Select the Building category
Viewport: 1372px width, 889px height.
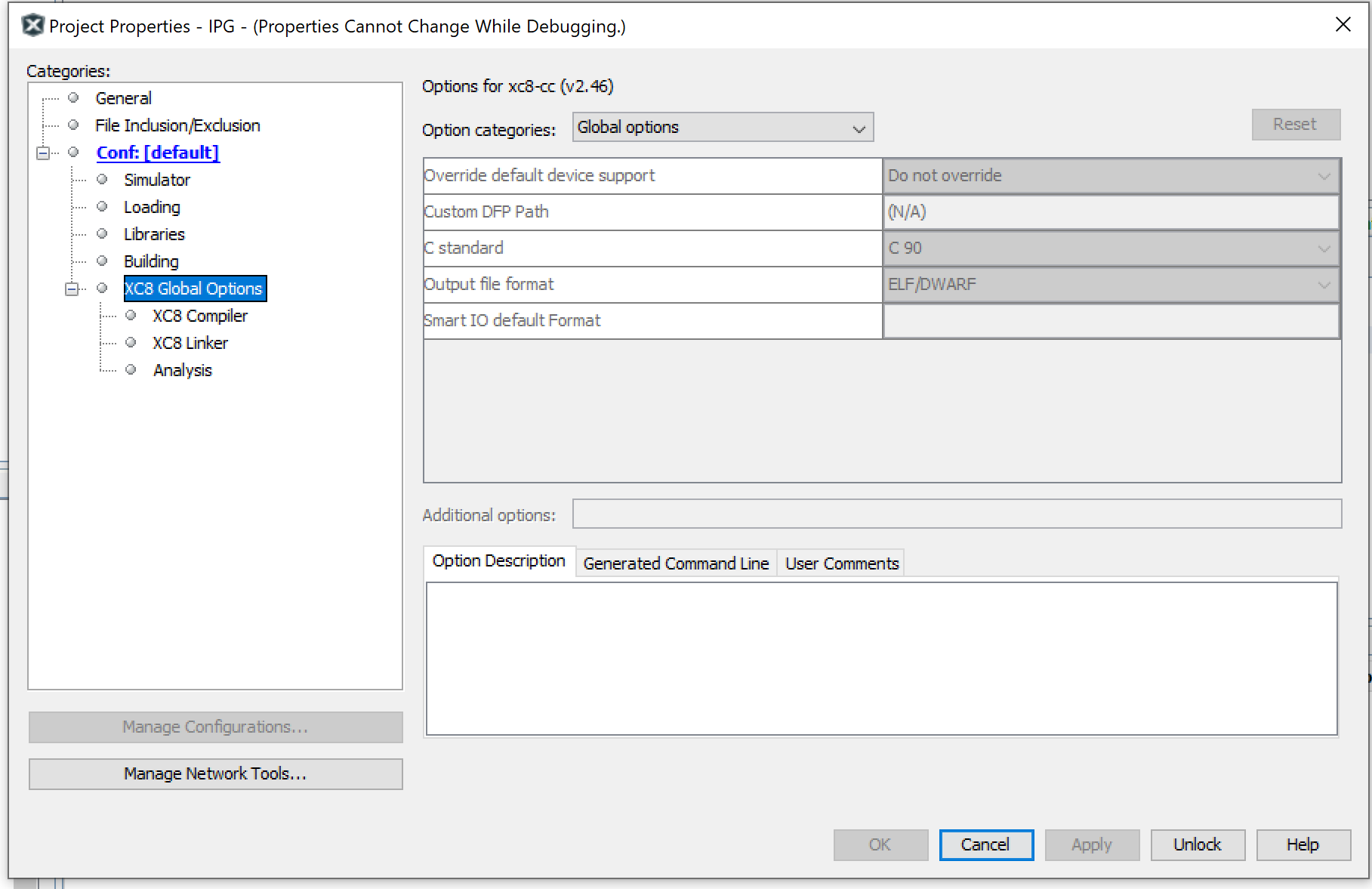tap(151, 261)
